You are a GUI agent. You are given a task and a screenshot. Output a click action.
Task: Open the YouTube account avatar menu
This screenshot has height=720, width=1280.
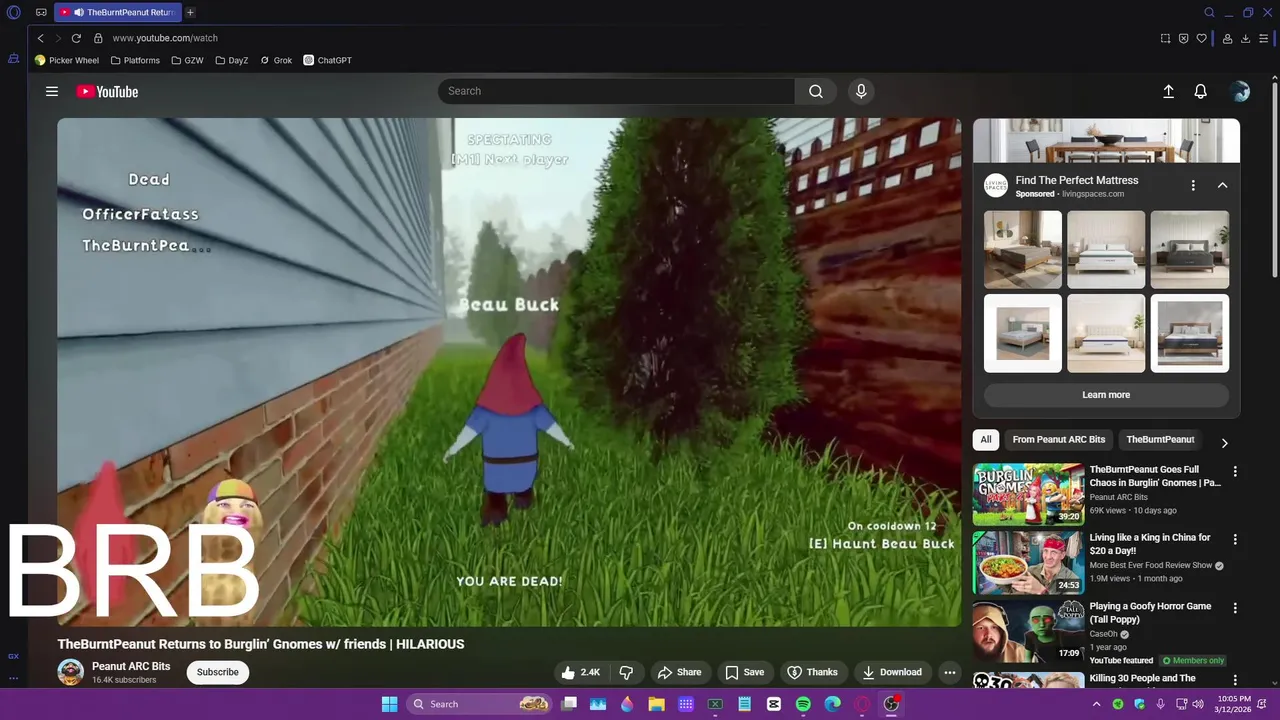pos(1240,91)
